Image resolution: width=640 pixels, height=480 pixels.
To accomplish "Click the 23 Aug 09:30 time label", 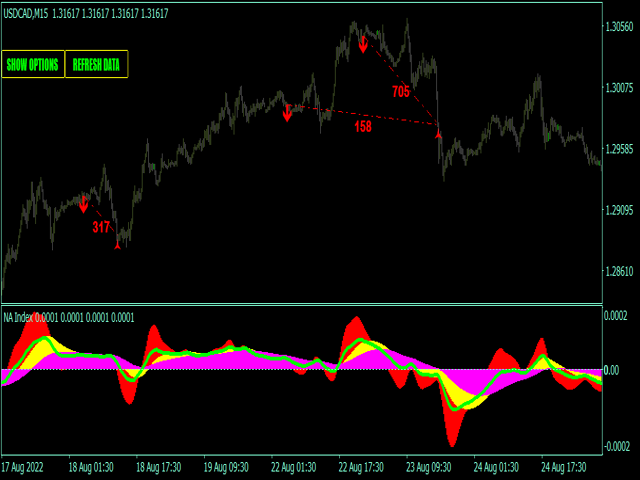I will coord(429,467).
